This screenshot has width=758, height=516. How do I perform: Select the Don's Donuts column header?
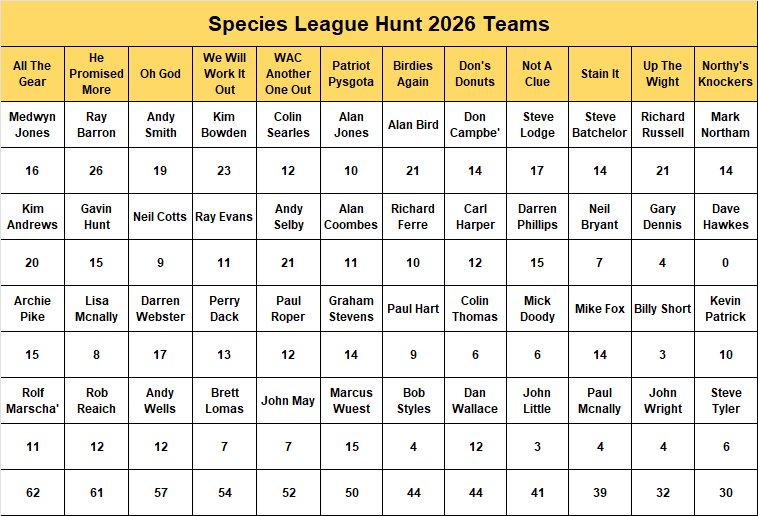(475, 74)
